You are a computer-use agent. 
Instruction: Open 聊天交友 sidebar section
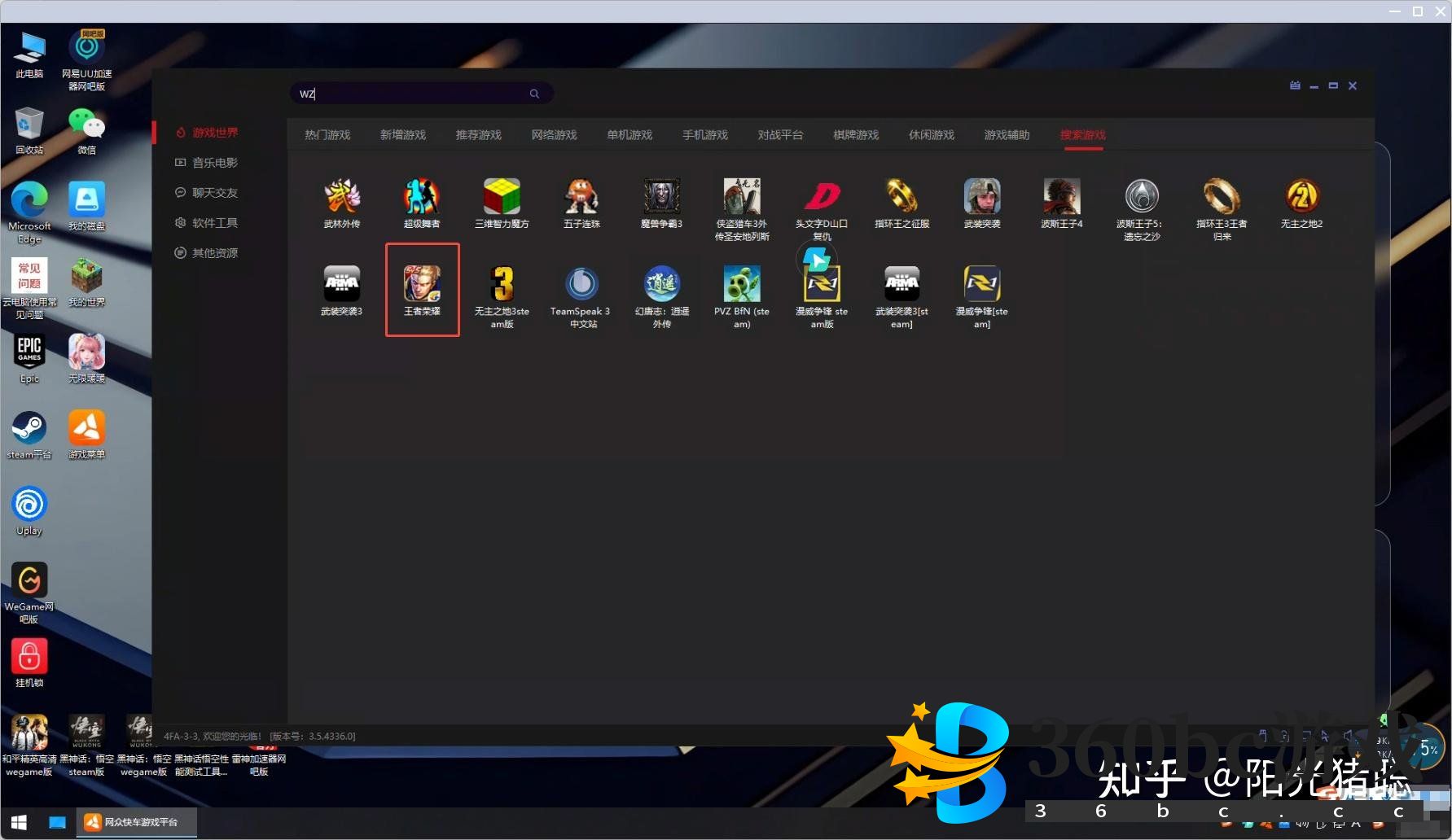pos(214,193)
